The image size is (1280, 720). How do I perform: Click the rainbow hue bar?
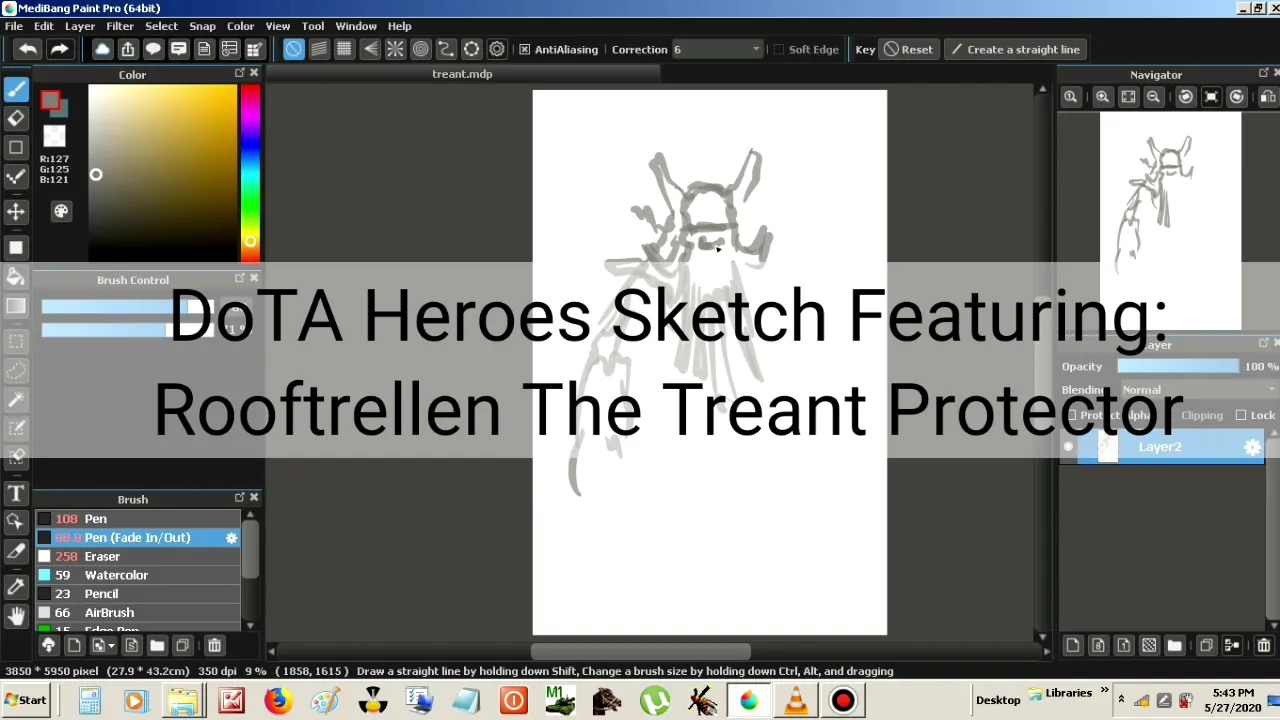(x=250, y=173)
